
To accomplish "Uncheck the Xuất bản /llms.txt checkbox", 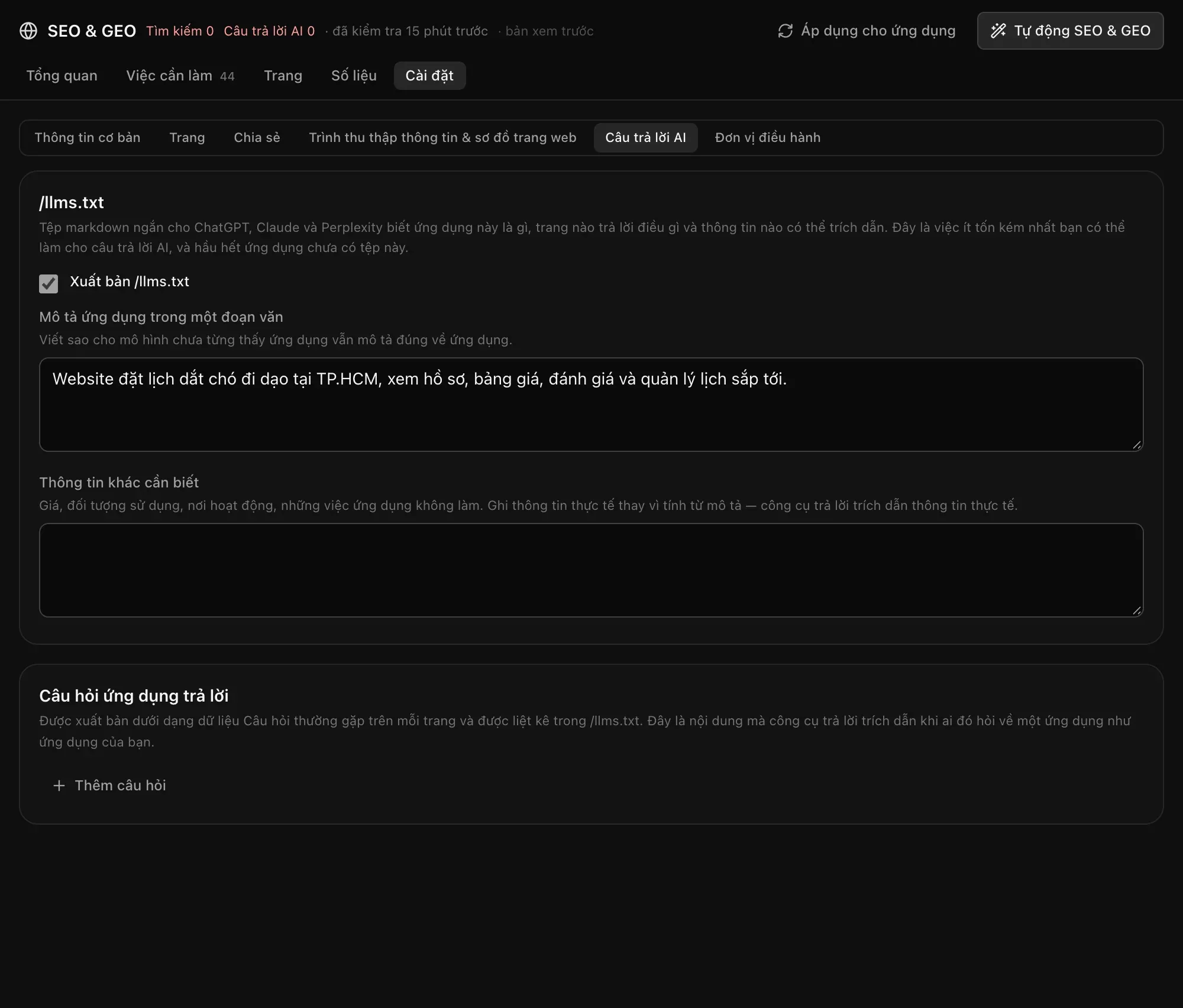I will [x=49, y=283].
